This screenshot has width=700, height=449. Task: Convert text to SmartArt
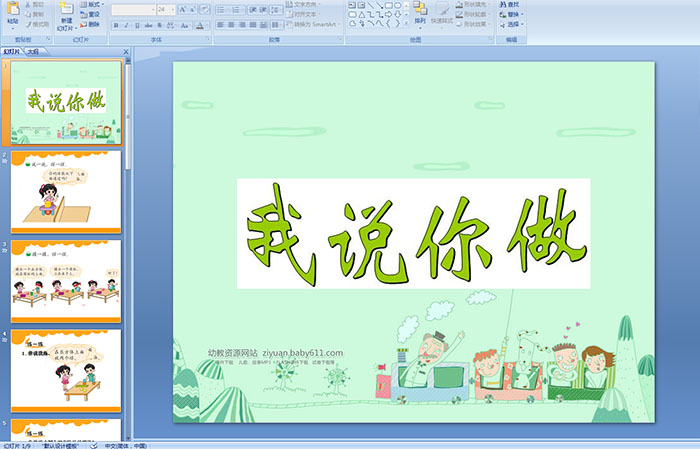pyautogui.click(x=314, y=24)
